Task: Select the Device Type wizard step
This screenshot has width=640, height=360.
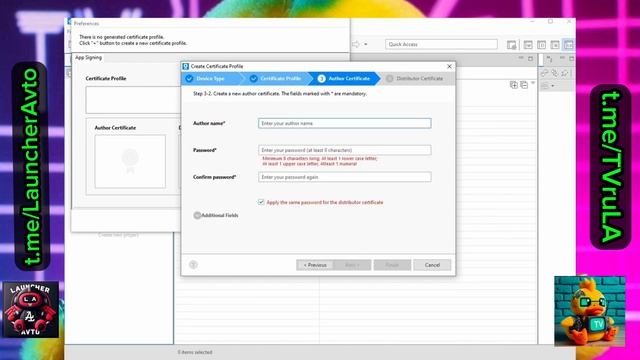Action: (x=211, y=78)
